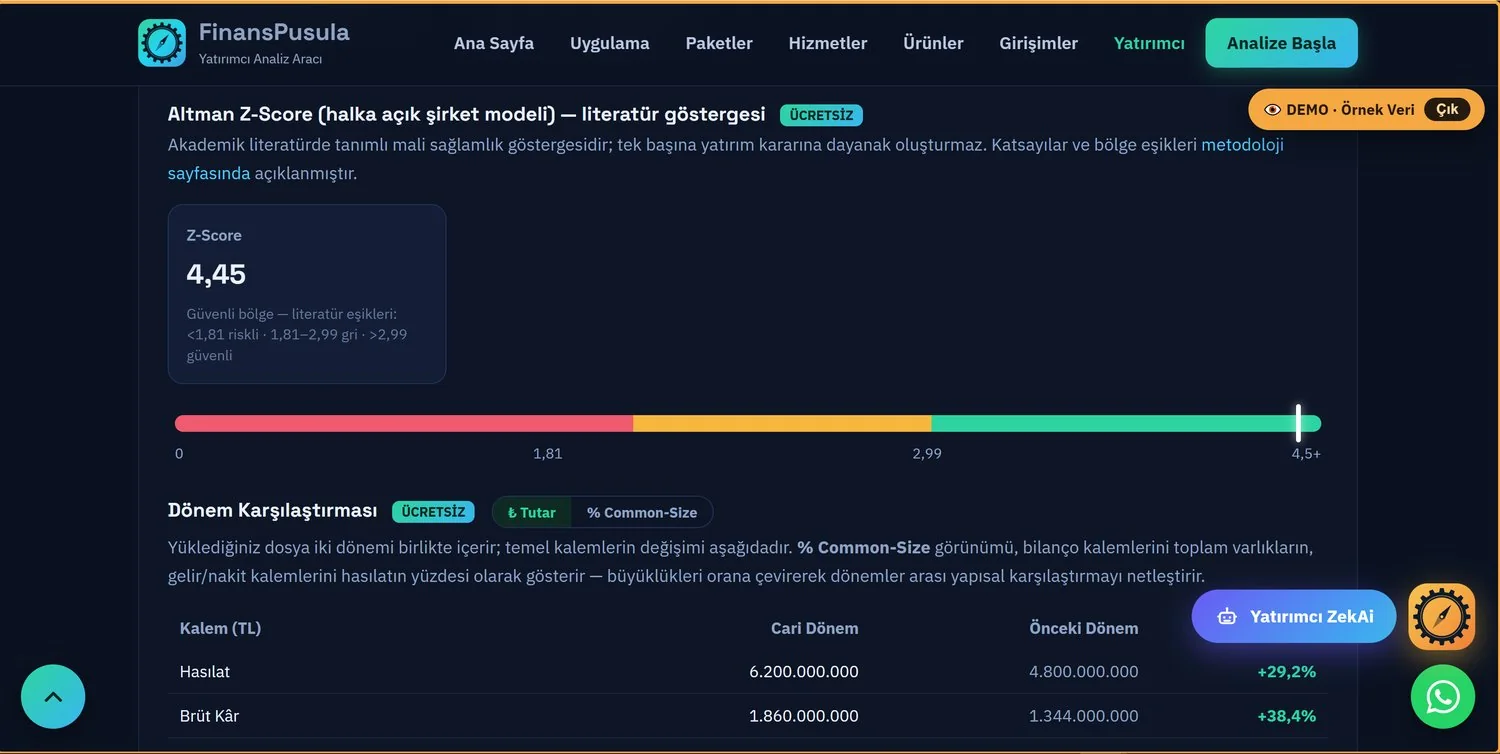The width and height of the screenshot is (1500, 754).
Task: Click the Yatırımcı Analiz Aracı subtitle
Action: click(x=260, y=59)
